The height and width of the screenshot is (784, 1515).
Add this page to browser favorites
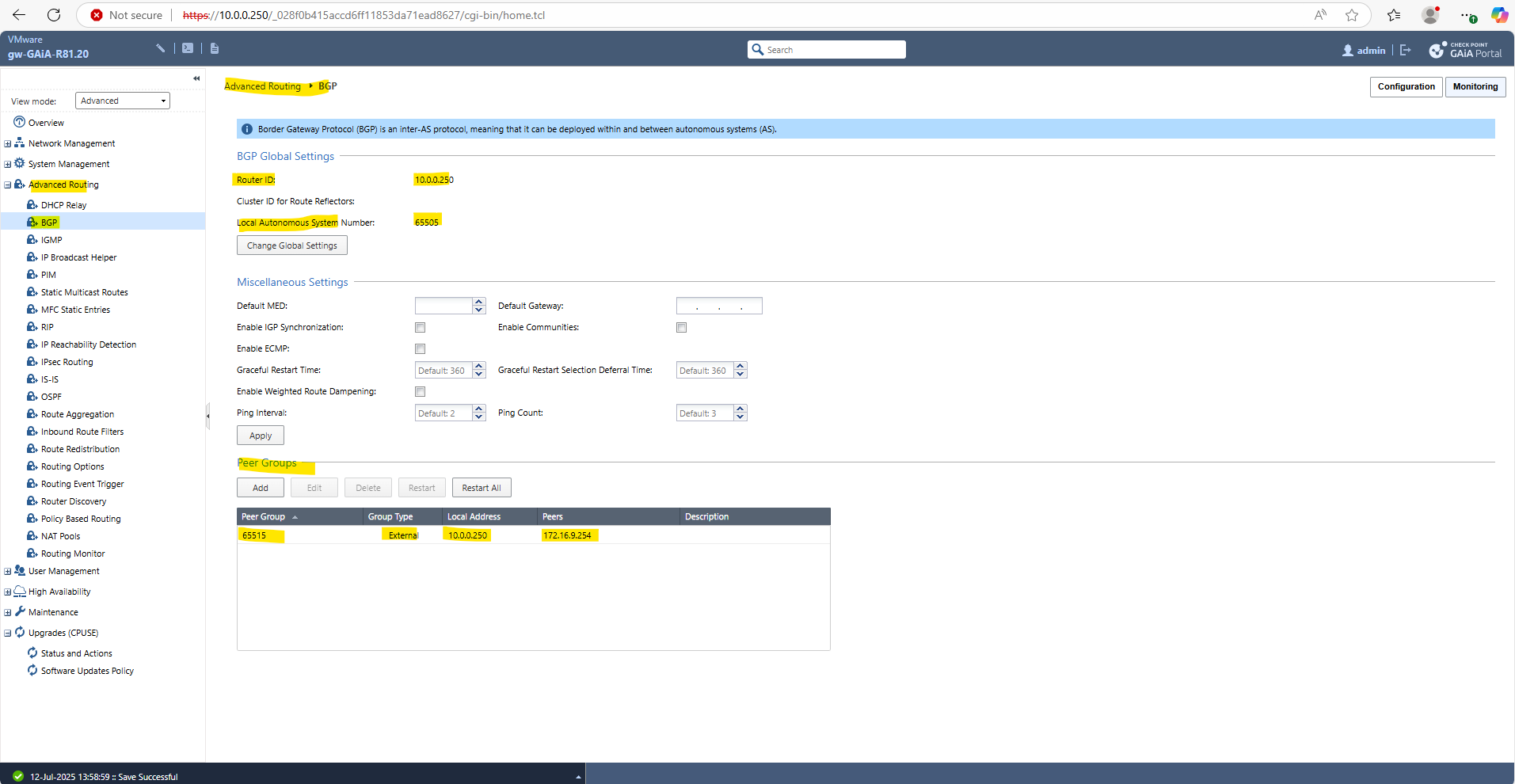[1352, 15]
